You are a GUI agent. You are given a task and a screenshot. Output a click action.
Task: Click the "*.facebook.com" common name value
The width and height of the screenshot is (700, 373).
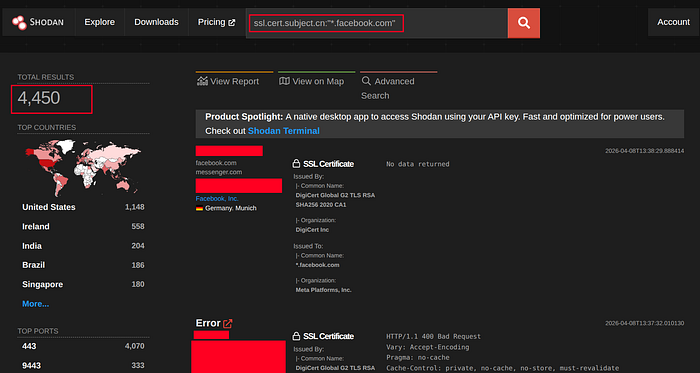pyautogui.click(x=317, y=265)
